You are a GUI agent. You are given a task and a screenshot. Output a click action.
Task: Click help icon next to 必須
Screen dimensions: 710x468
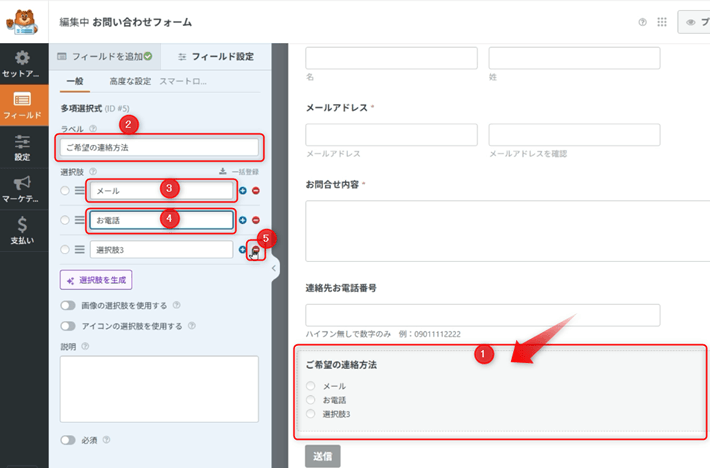[x=106, y=439]
